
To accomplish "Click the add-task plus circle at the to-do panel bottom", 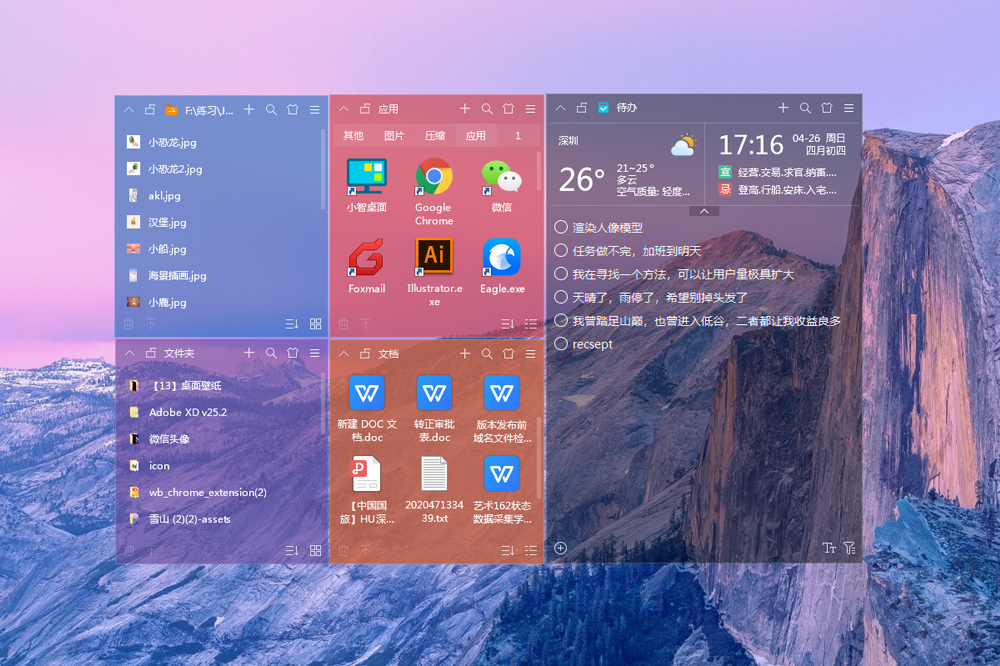I will (561, 548).
